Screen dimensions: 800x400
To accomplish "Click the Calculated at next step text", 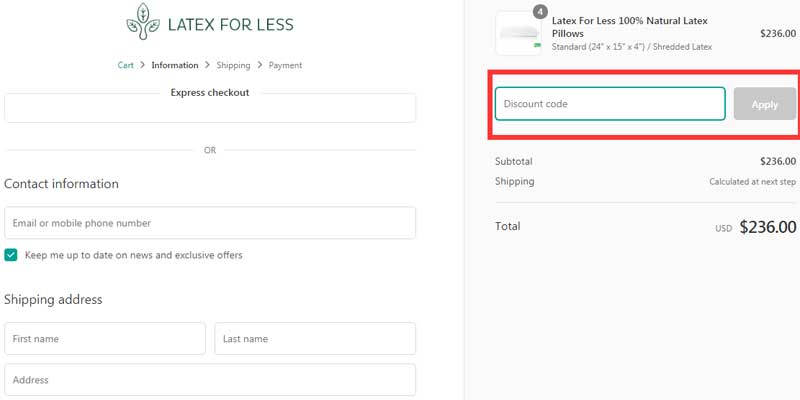I will (753, 182).
